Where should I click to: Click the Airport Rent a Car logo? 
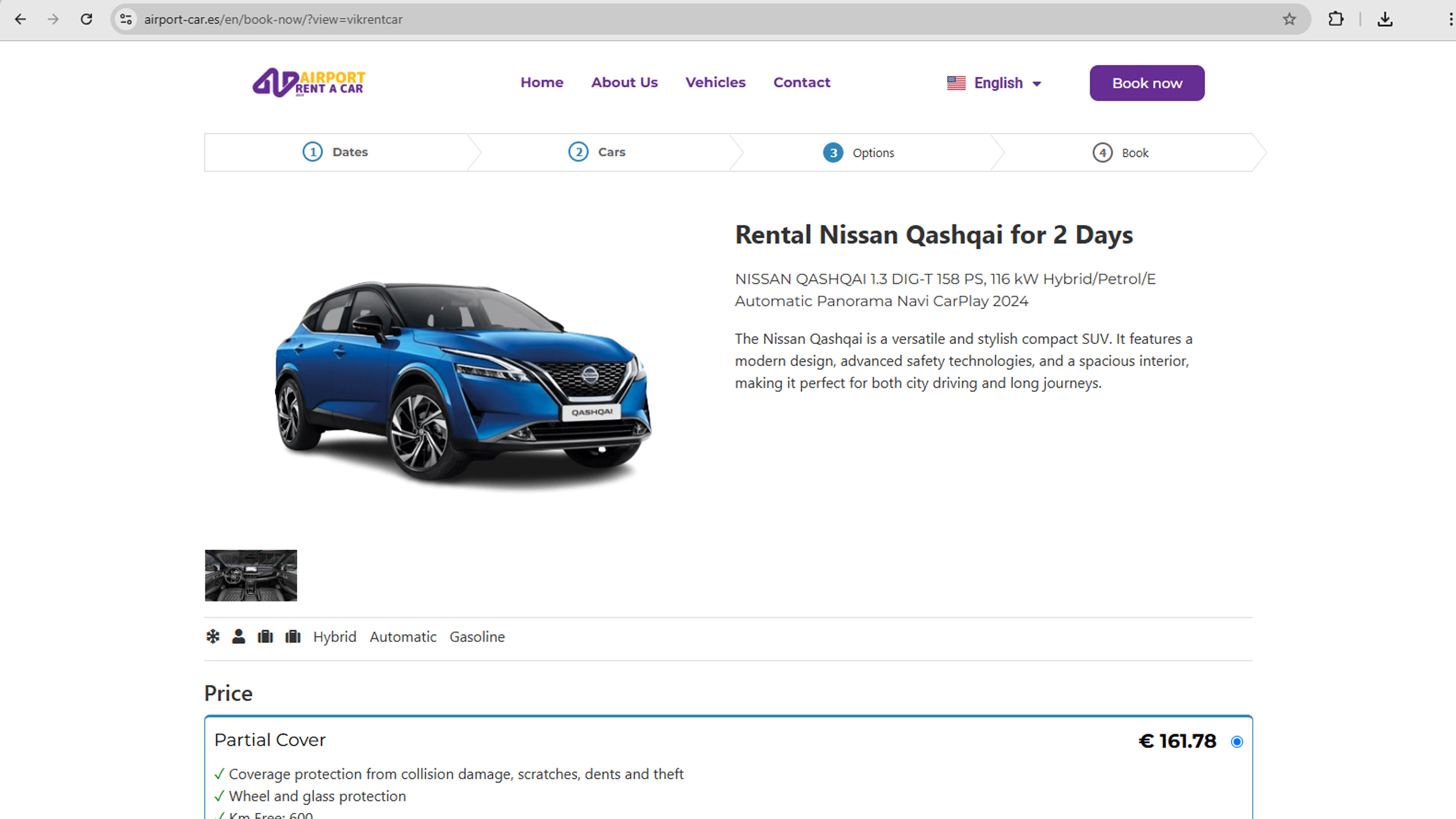coord(309,83)
